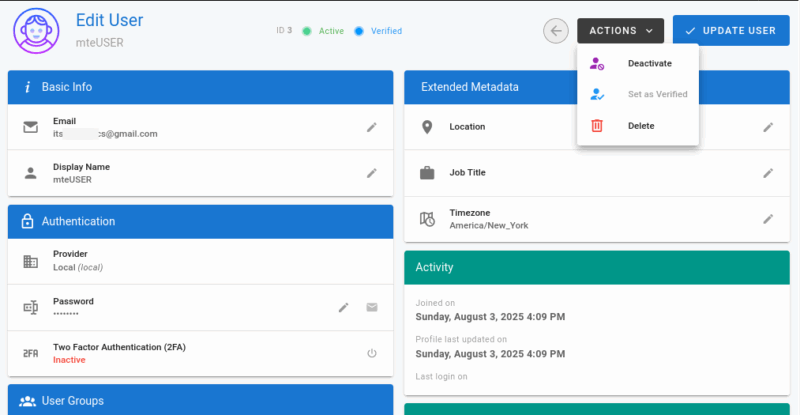Edit the Location metadata
The height and width of the screenshot is (415, 800).
point(768,127)
